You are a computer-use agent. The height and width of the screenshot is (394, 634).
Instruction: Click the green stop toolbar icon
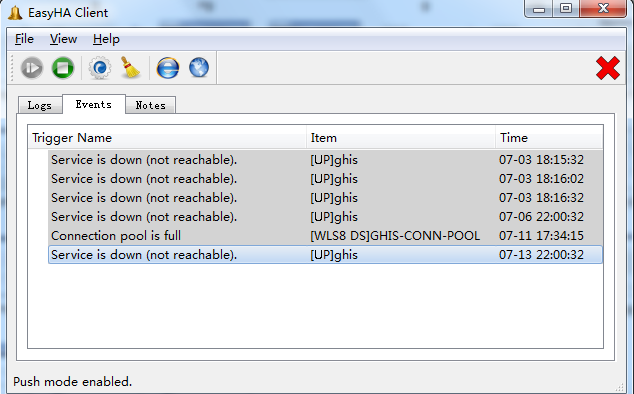coord(63,68)
